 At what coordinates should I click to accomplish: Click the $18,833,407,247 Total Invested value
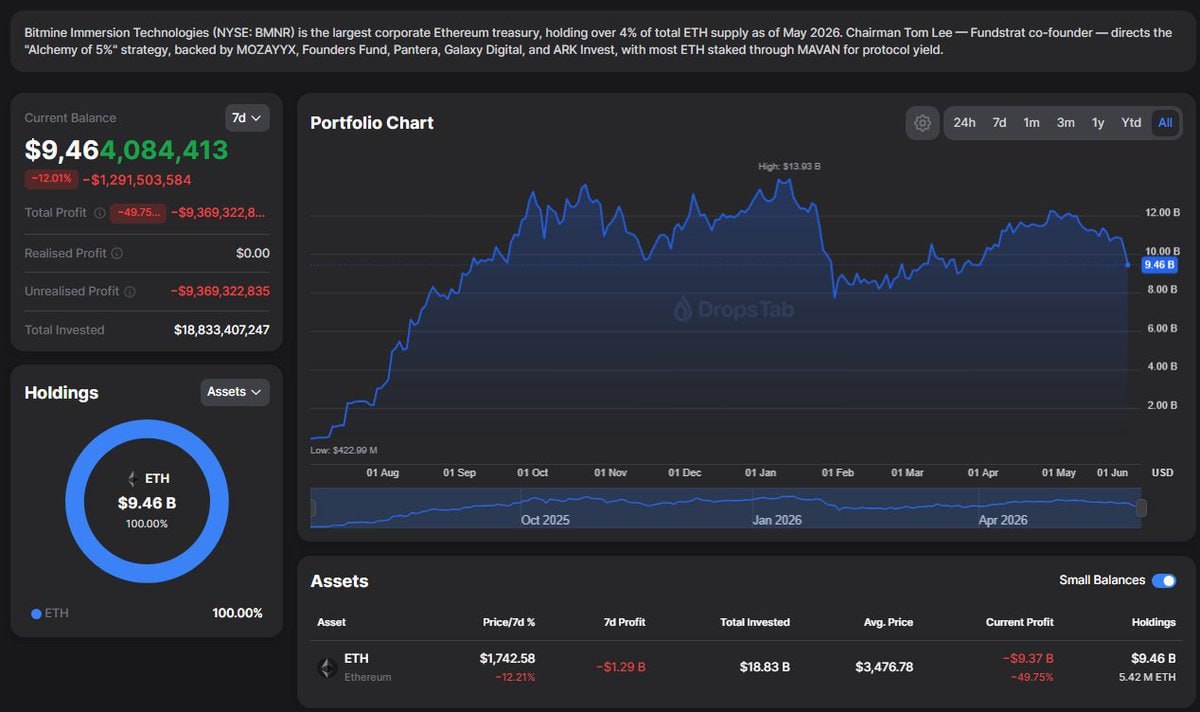[x=221, y=330]
